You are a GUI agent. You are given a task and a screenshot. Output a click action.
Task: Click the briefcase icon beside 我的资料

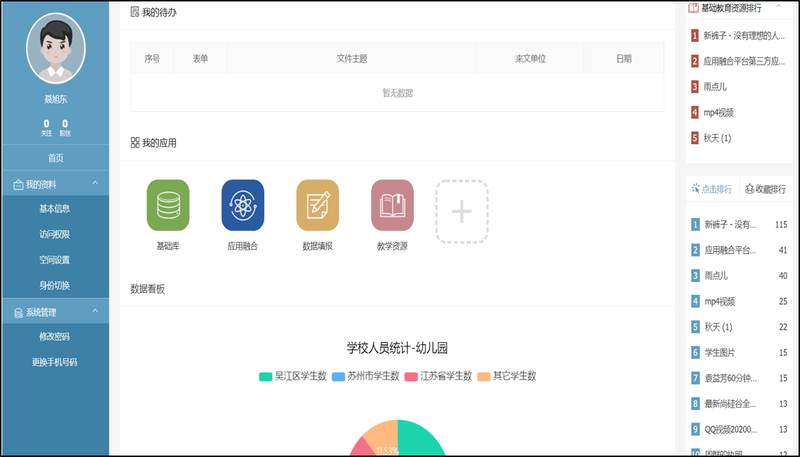pyautogui.click(x=18, y=185)
